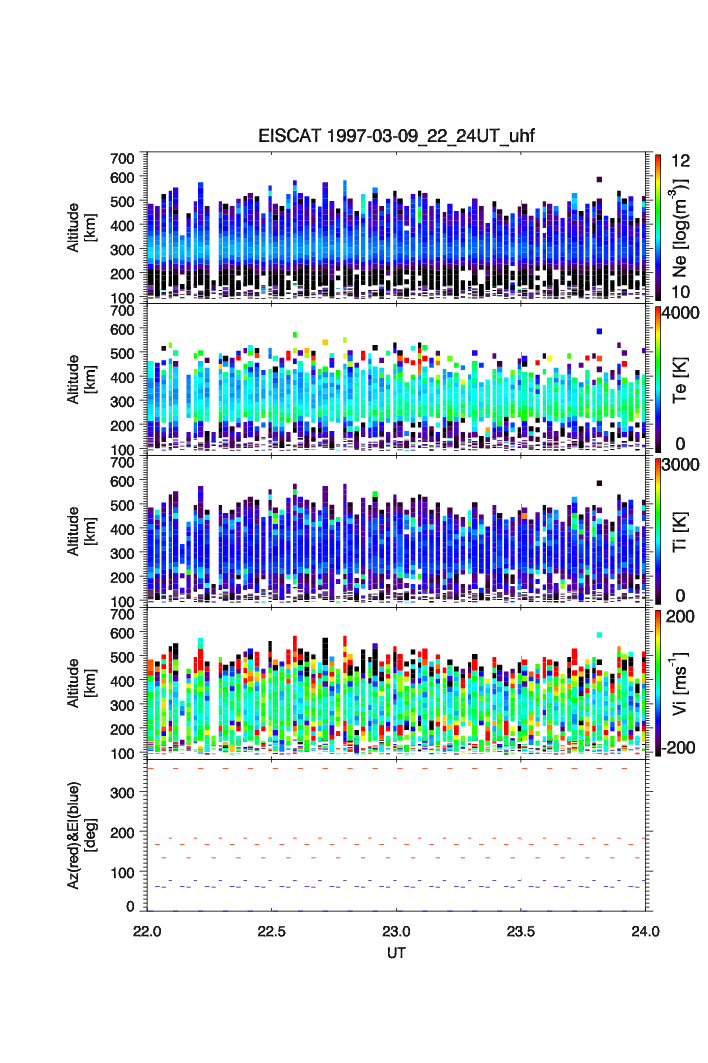Image resolution: width=708 pixels, height=1063 pixels.
Task: Click the 10 minimum value of Ne scale
Action: pos(680,292)
